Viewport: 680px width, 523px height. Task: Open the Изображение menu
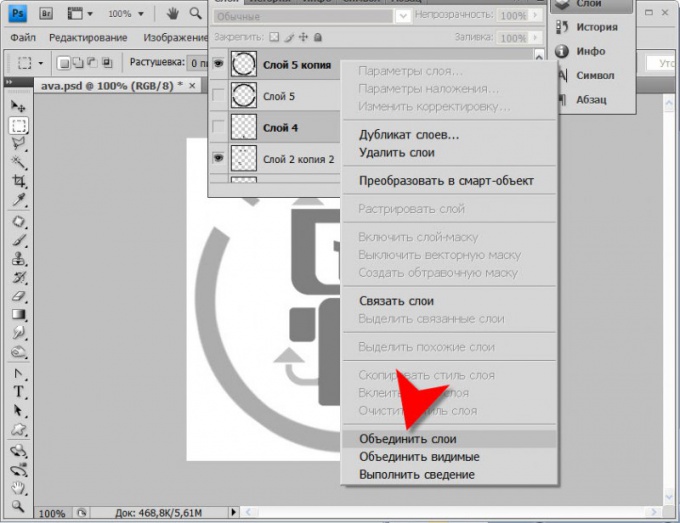175,38
